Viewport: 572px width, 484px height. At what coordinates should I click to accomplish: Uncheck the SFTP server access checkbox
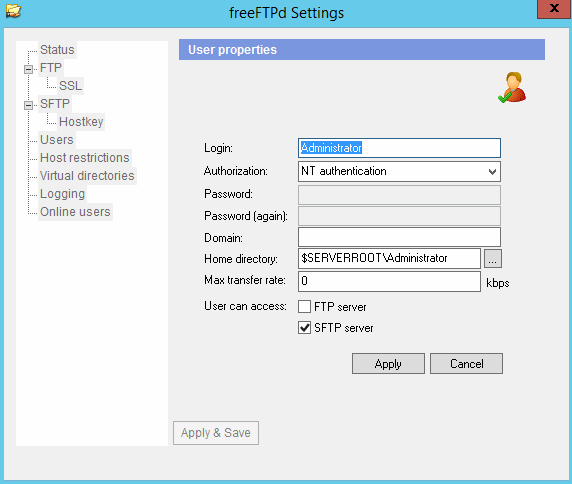click(x=304, y=328)
